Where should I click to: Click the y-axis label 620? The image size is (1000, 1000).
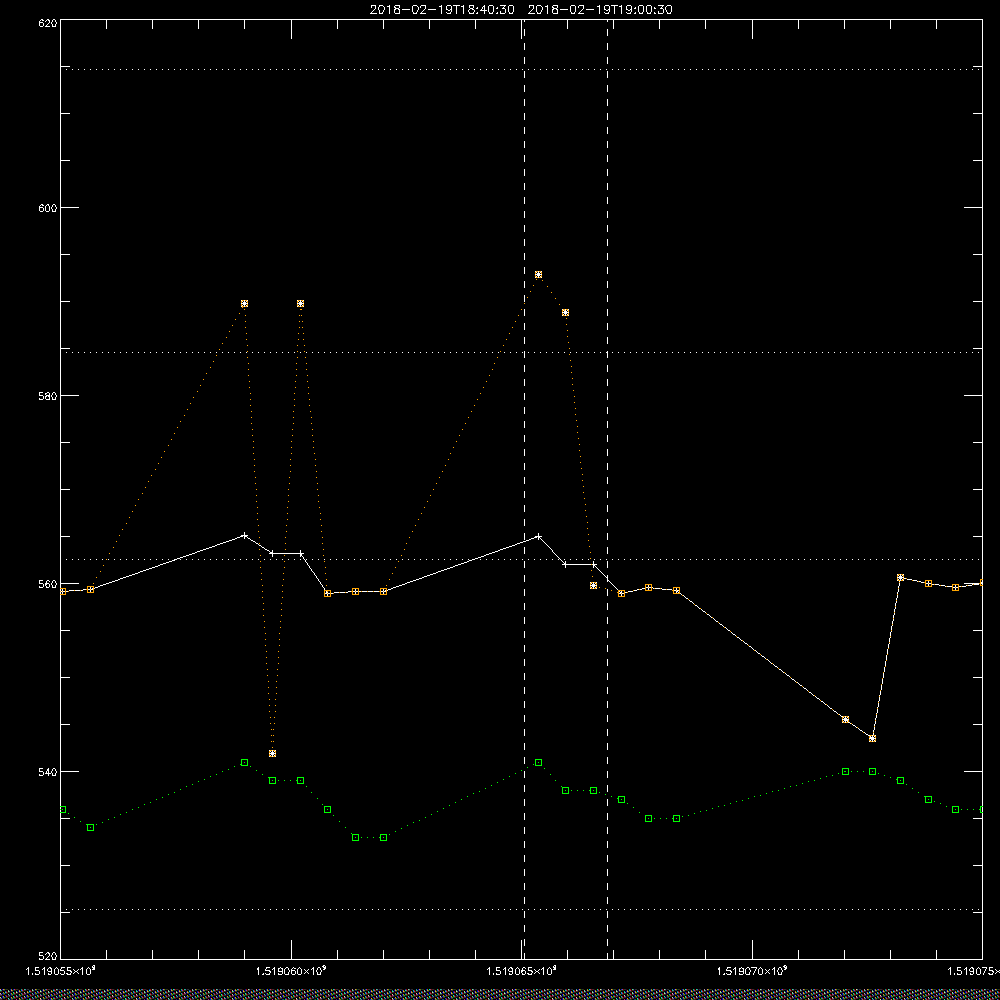[48, 23]
